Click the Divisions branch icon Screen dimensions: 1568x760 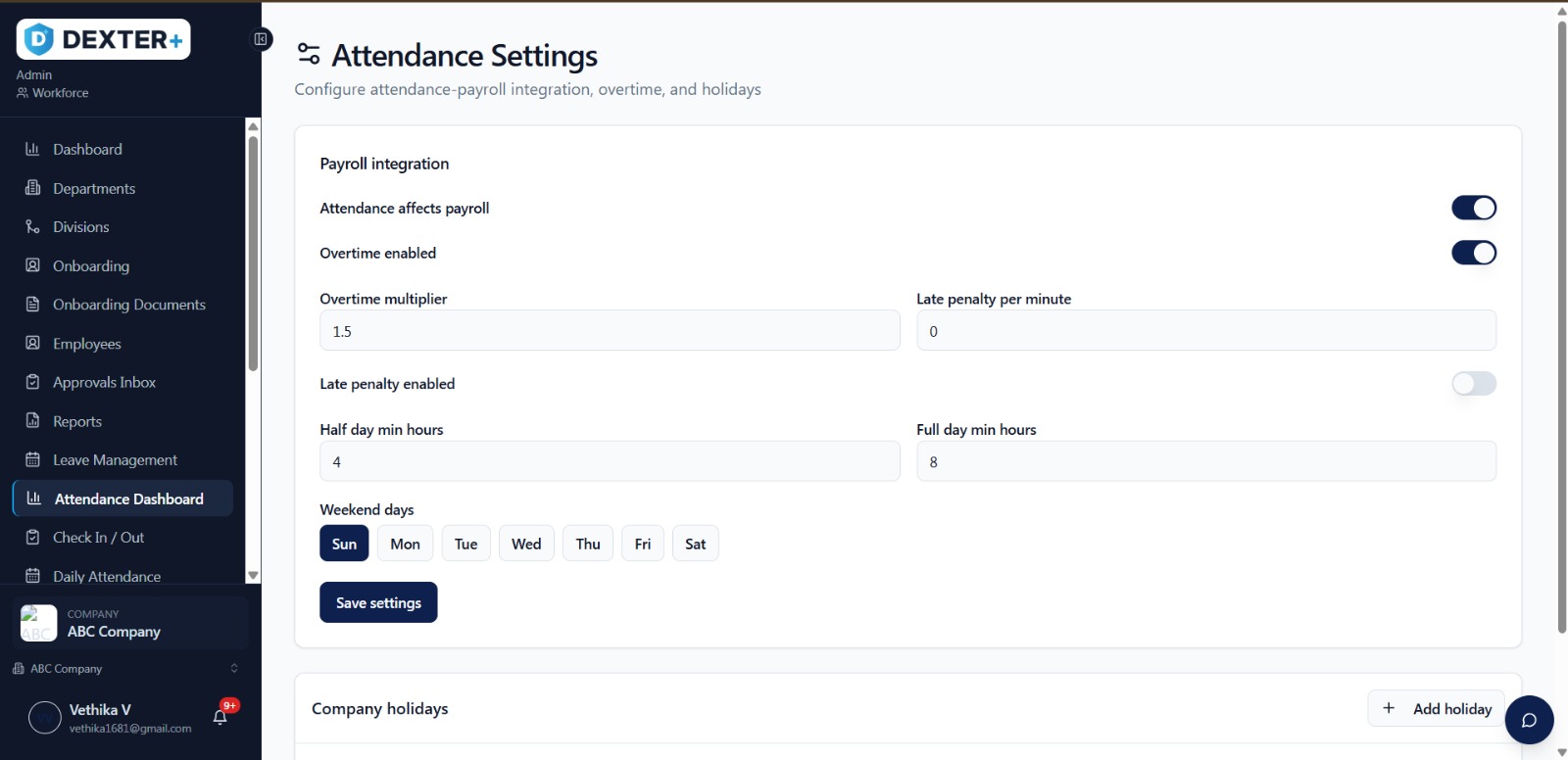coord(32,226)
